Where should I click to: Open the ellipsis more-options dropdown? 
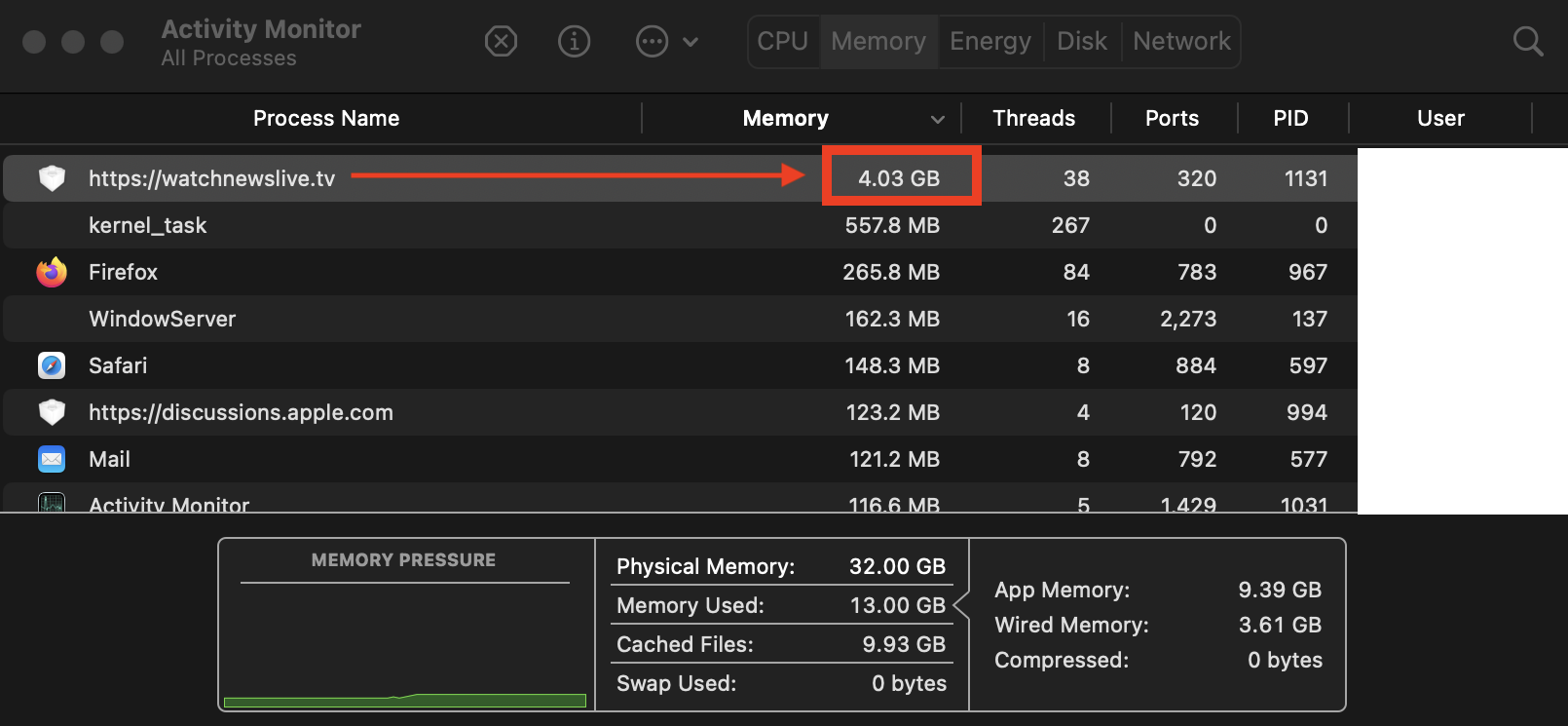click(x=666, y=41)
